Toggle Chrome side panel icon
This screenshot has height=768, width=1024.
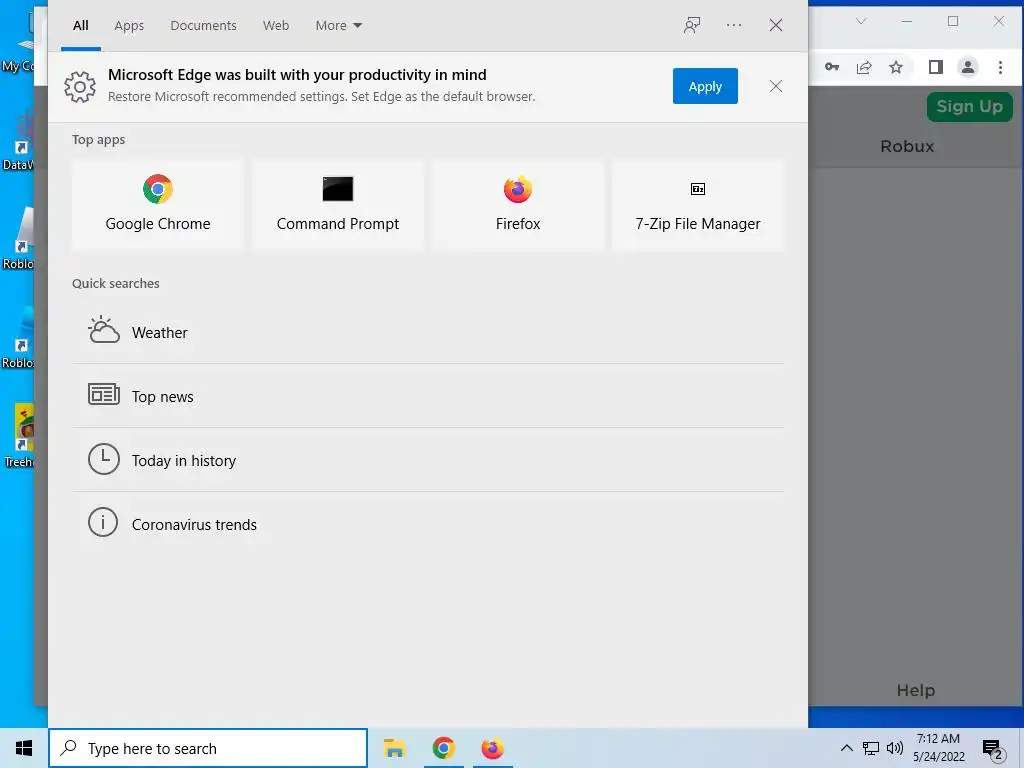(935, 67)
